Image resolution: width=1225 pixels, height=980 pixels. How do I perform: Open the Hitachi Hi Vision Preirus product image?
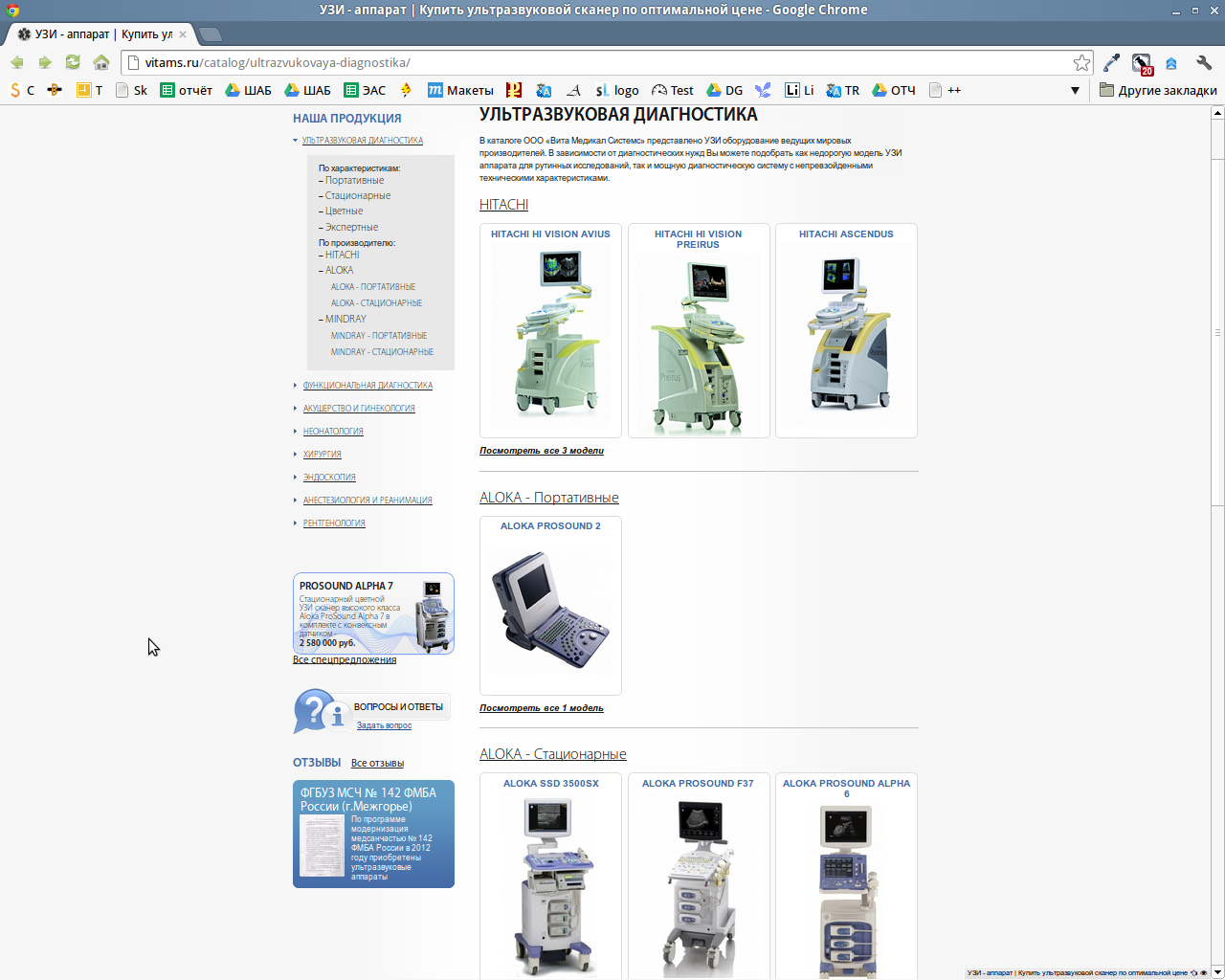[698, 345]
